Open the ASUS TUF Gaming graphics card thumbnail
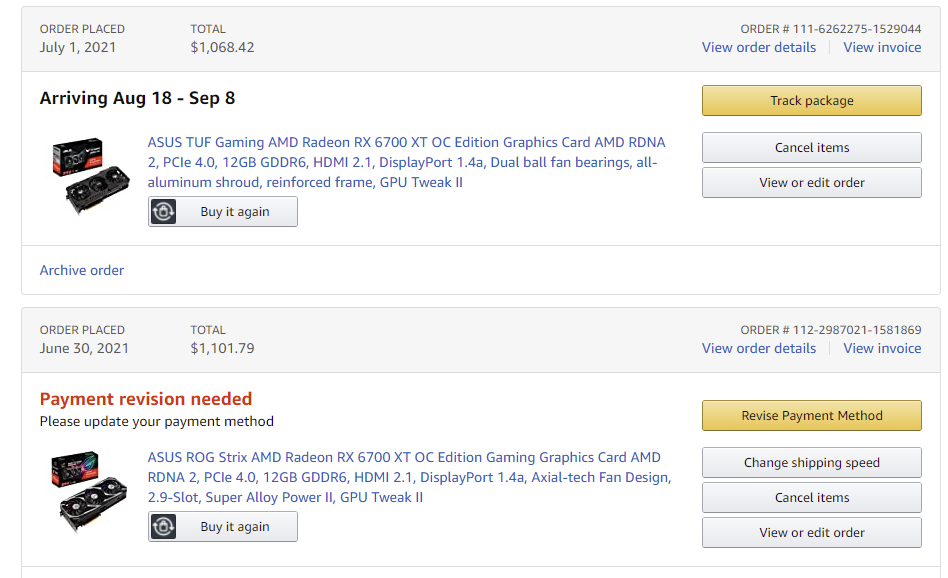Screen dimensions: 948x578 click(x=91, y=175)
